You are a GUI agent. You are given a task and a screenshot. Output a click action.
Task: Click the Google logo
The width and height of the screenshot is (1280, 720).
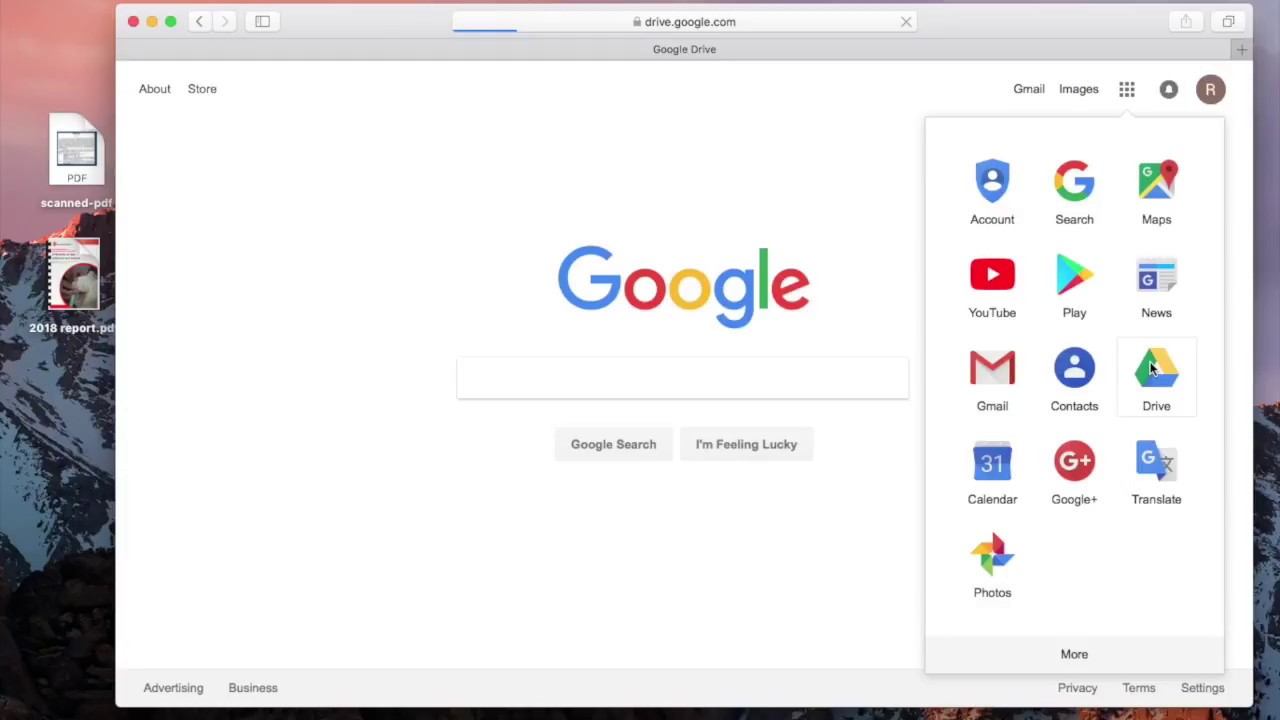point(683,286)
